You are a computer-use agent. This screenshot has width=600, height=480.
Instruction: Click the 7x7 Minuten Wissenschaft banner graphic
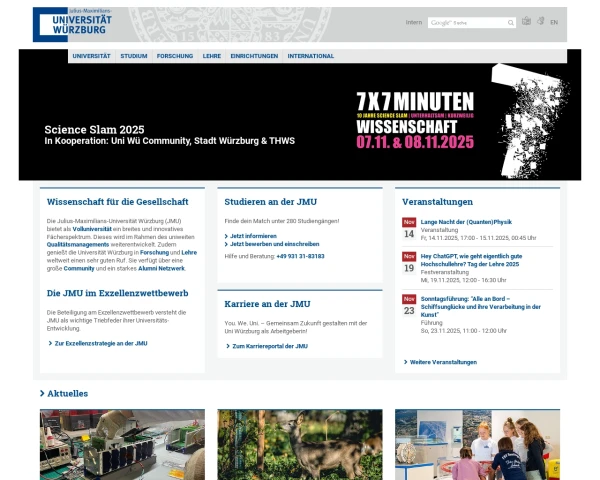coord(415,120)
